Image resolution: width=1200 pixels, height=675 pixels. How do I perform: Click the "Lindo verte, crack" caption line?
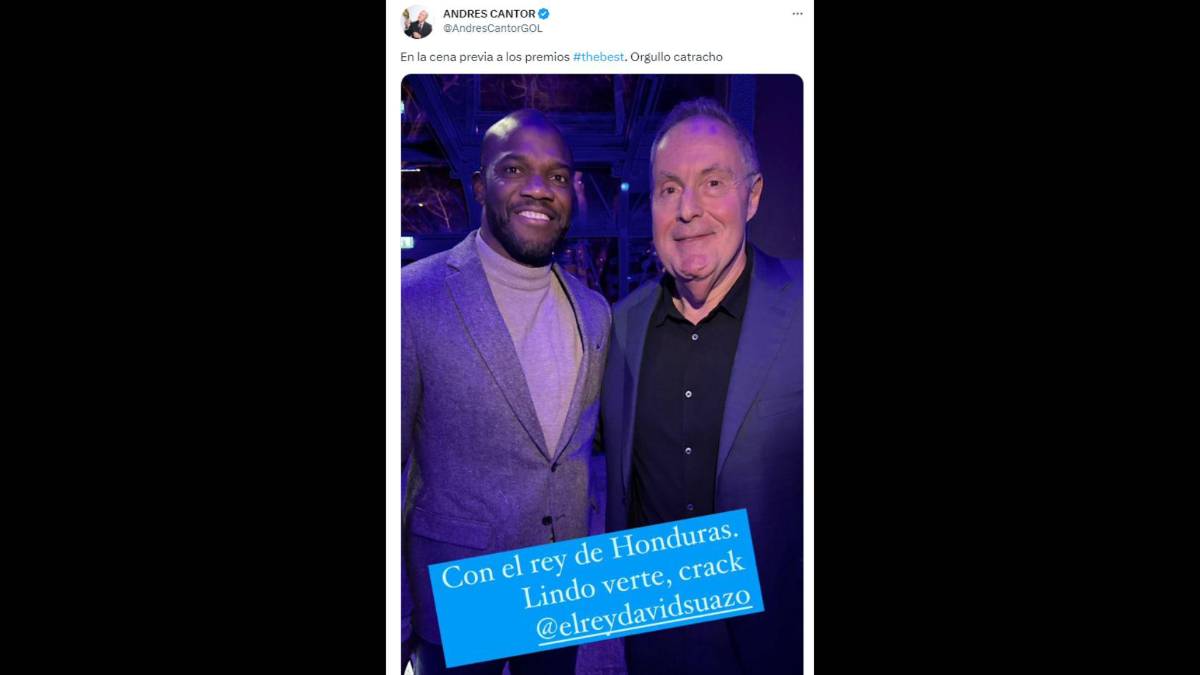click(x=634, y=582)
